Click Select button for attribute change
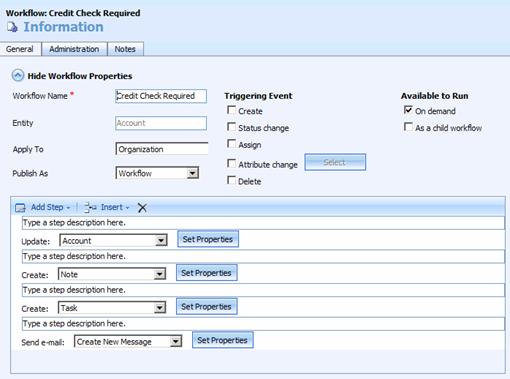 [x=335, y=162]
